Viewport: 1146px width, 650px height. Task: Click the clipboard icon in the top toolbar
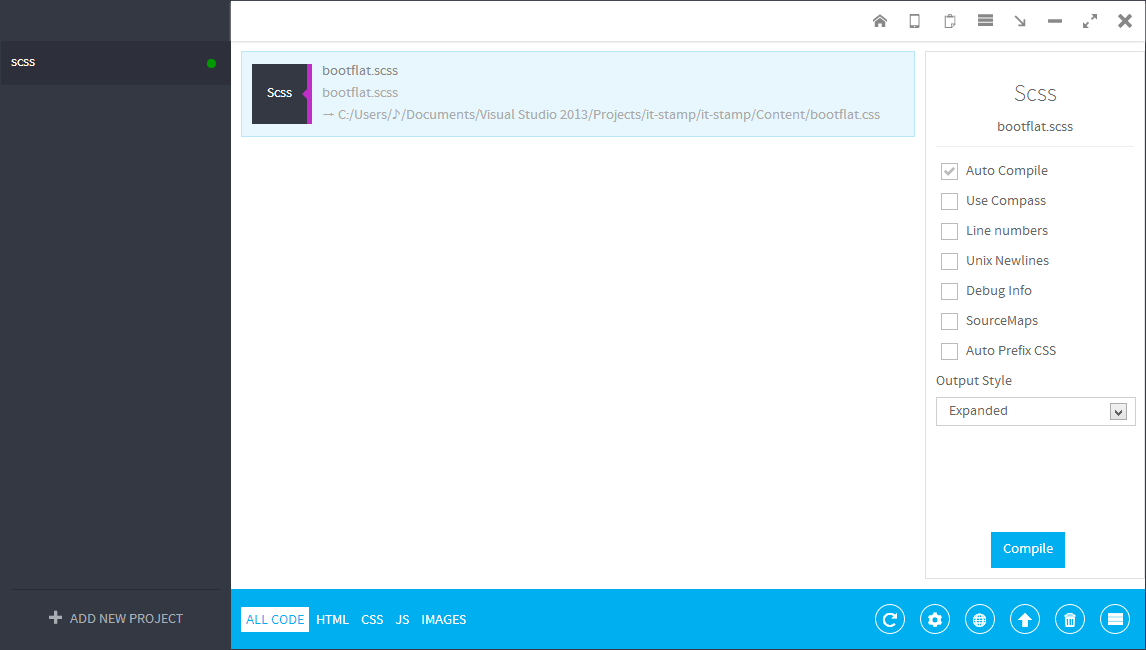(x=950, y=21)
